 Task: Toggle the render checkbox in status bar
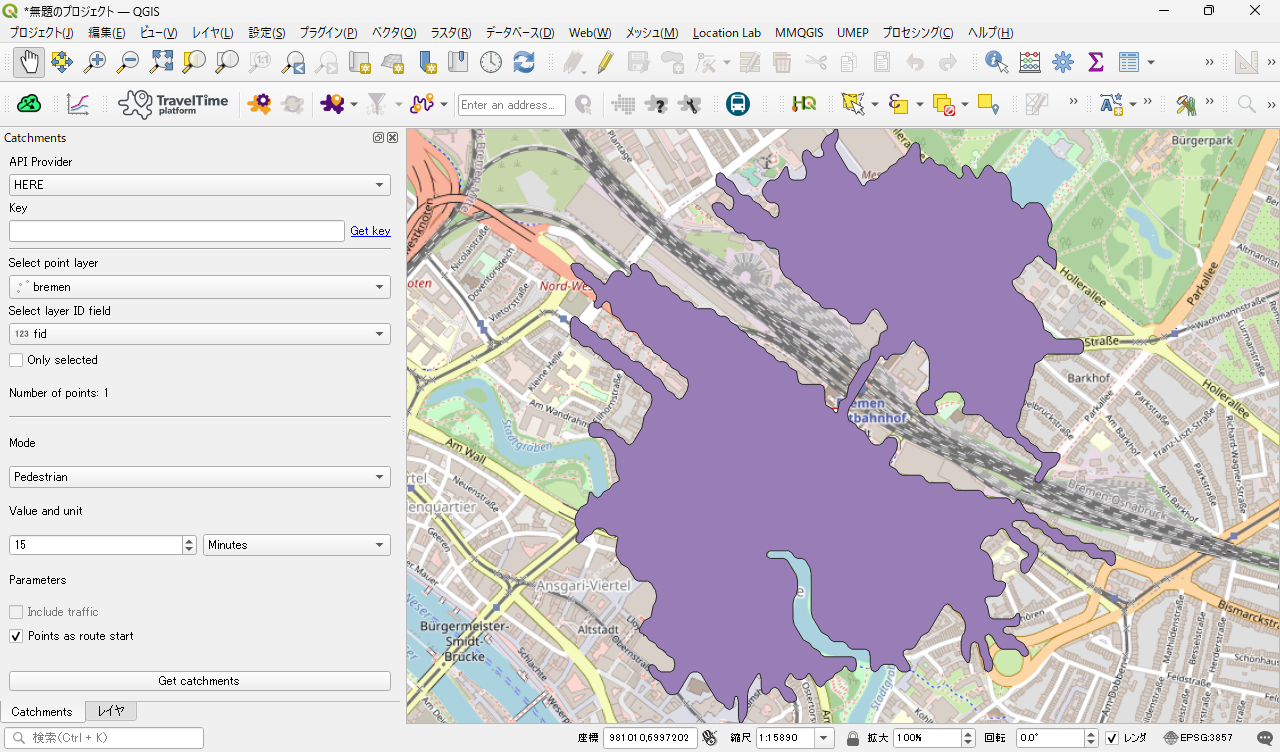pos(1112,738)
